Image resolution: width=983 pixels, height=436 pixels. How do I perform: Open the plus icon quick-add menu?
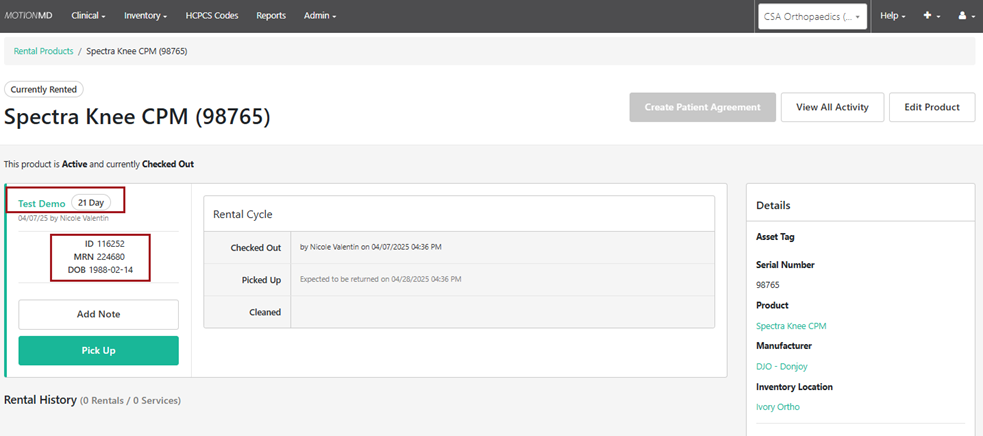[x=931, y=16]
